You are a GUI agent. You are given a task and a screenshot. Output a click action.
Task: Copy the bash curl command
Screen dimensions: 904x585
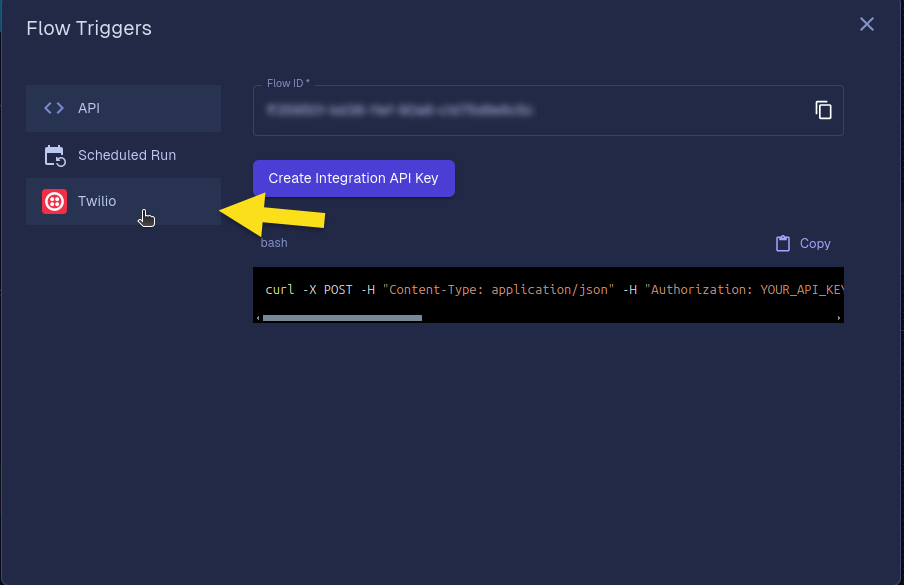pos(803,243)
